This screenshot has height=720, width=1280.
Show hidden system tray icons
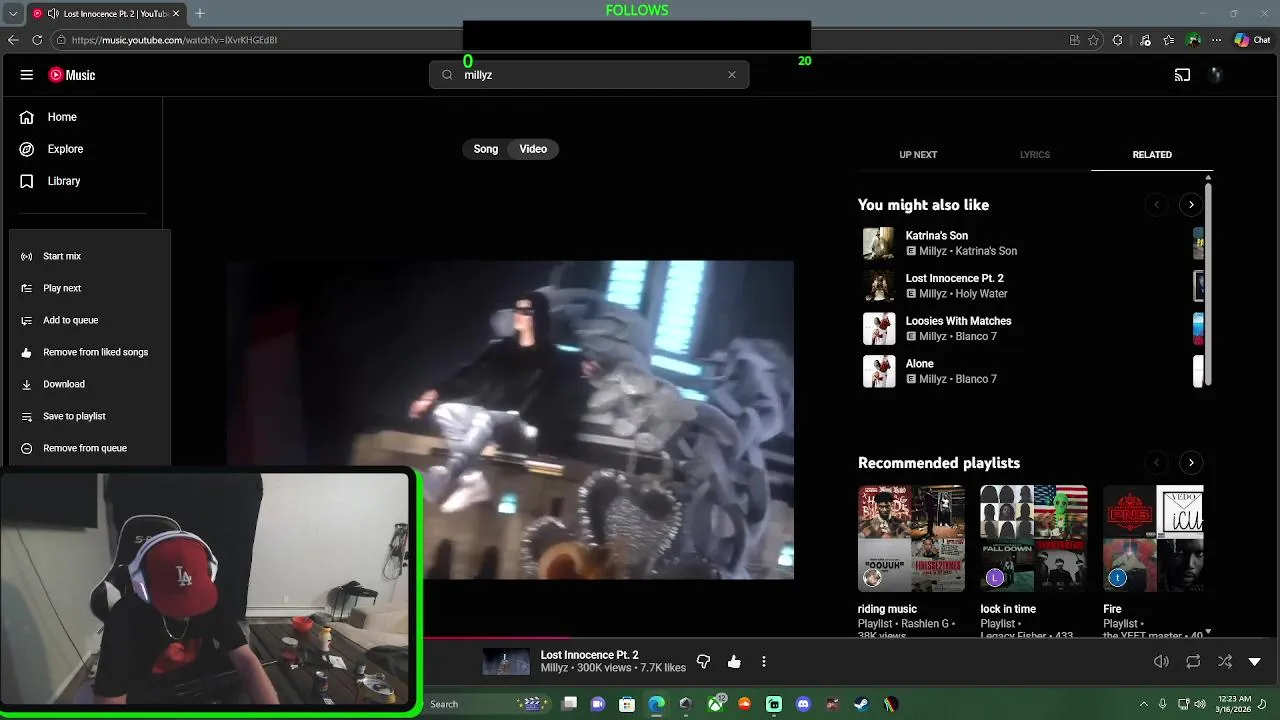pyautogui.click(x=1144, y=704)
